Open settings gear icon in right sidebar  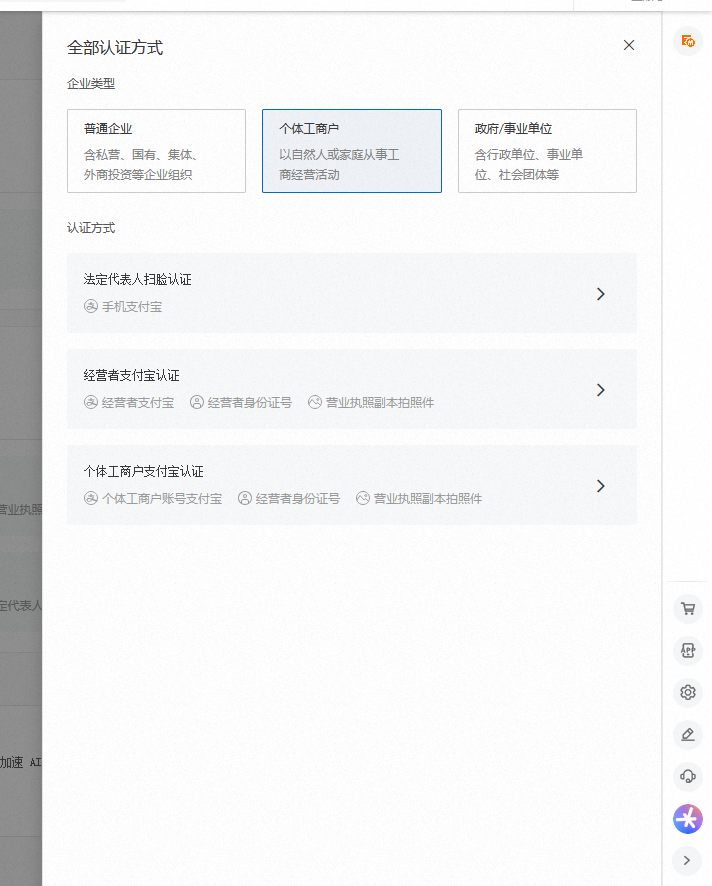click(687, 692)
